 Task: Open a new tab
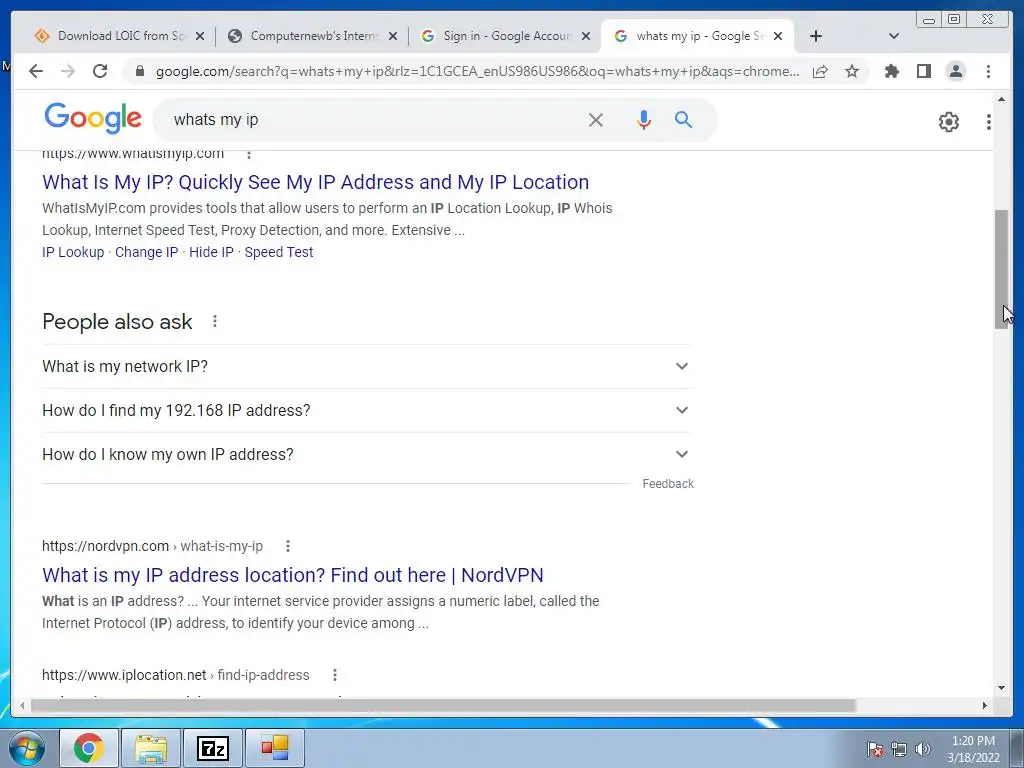point(816,37)
